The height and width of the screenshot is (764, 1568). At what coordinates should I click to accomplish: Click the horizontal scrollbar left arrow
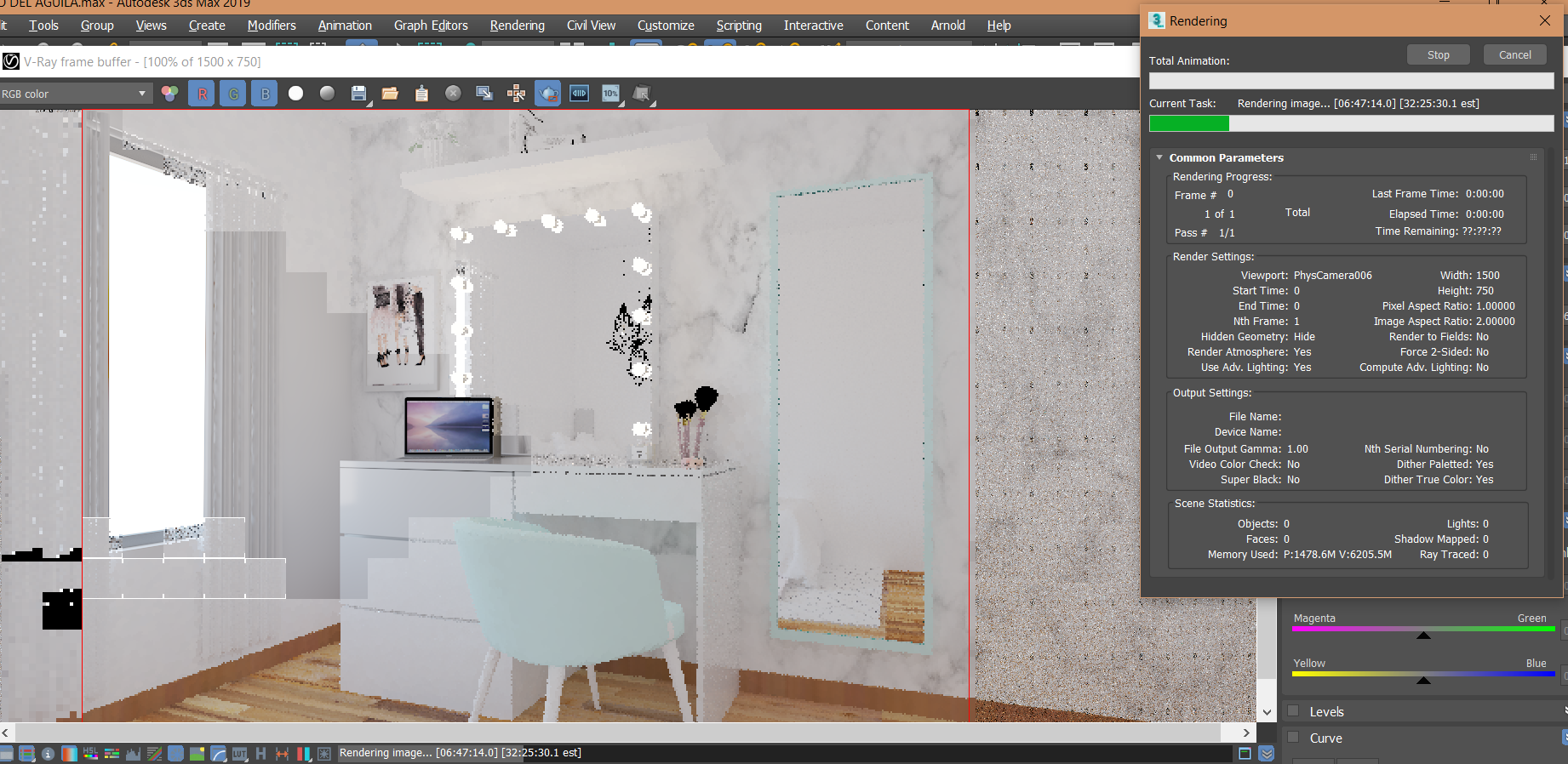pyautogui.click(x=6, y=733)
